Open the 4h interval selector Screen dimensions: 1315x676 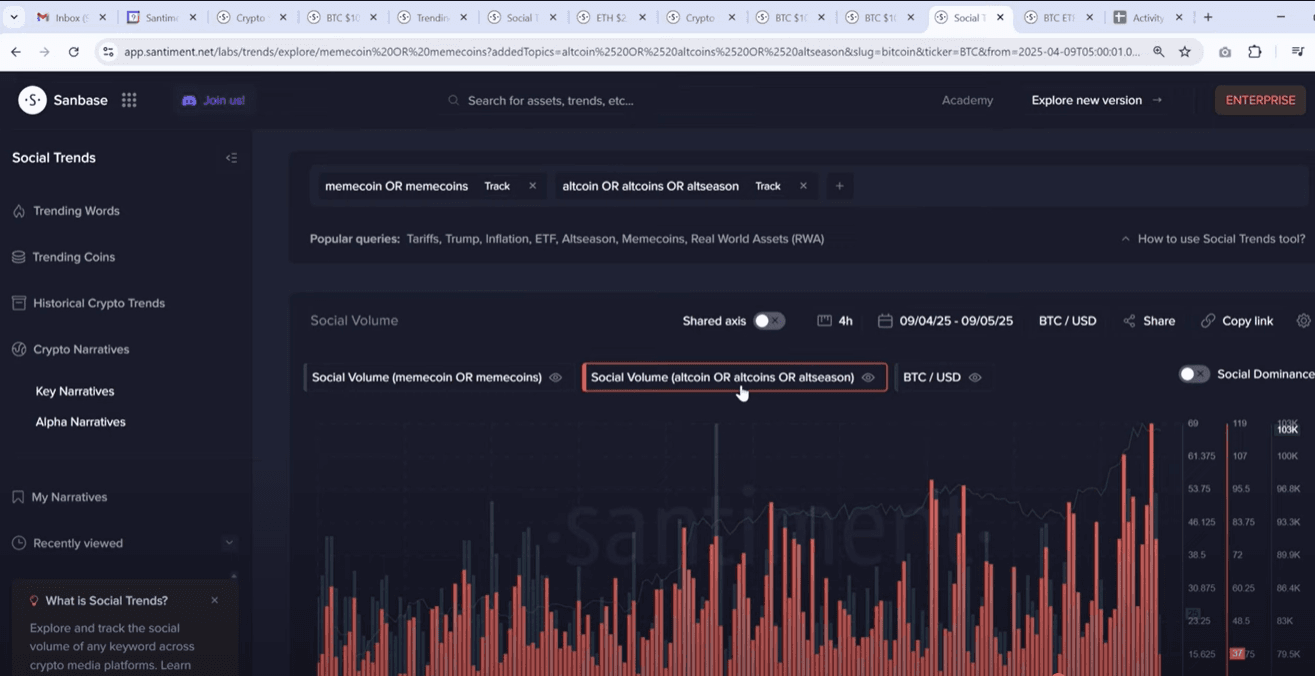pyautogui.click(x=835, y=321)
